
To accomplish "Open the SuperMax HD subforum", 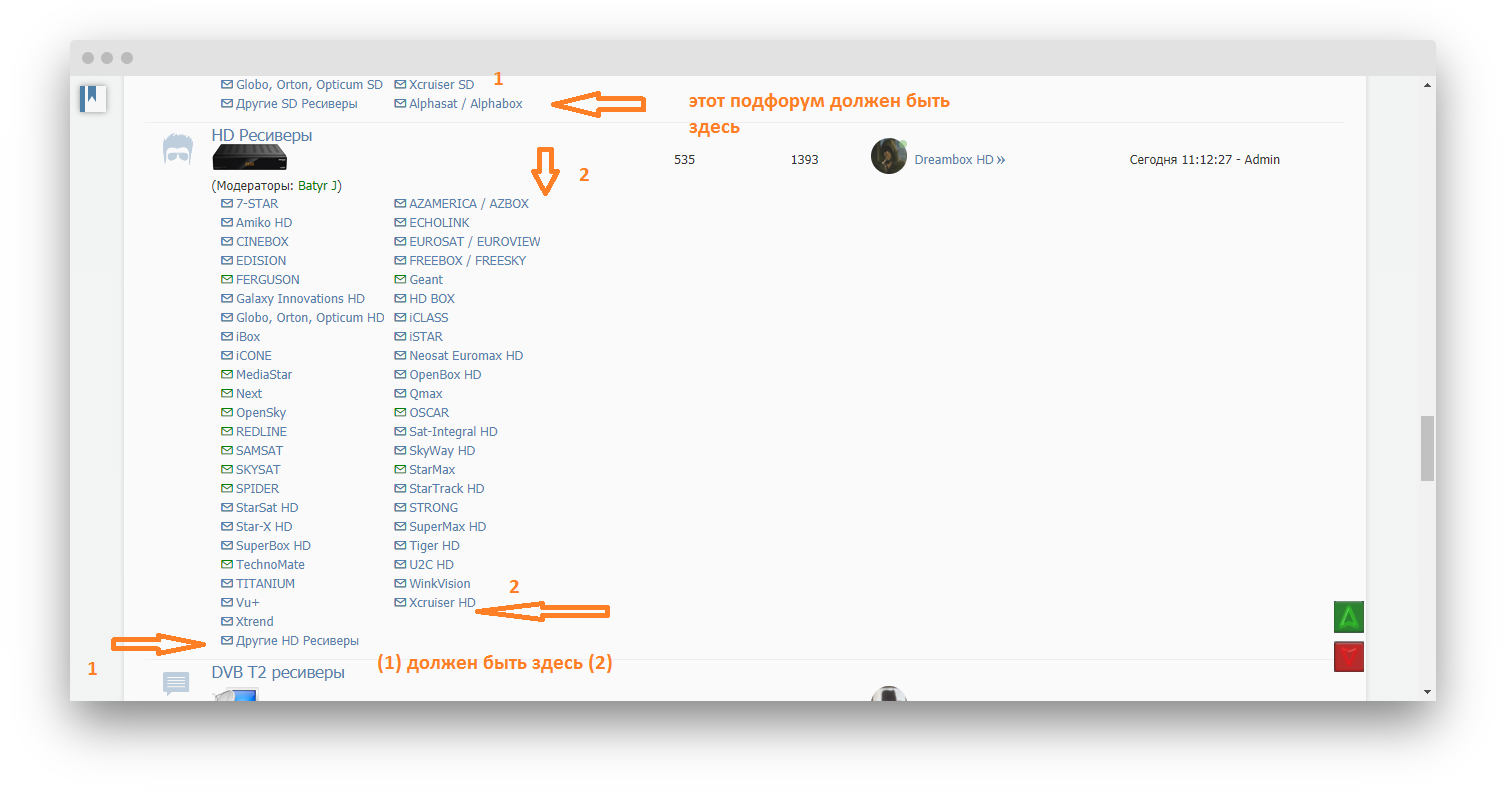I will coord(447,527).
